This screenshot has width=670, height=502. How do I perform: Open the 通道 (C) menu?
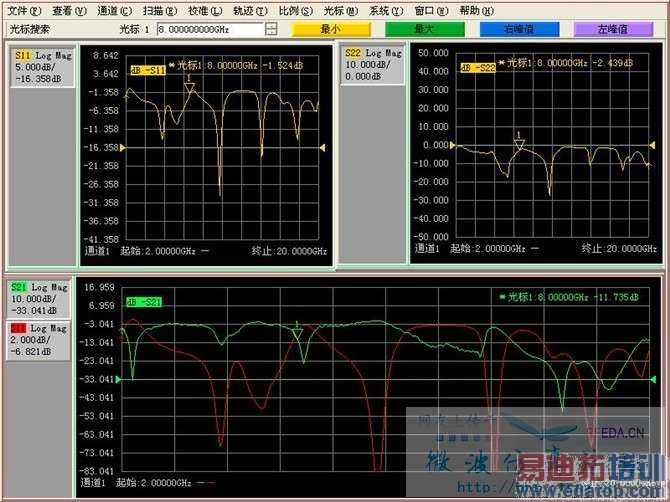pos(115,10)
